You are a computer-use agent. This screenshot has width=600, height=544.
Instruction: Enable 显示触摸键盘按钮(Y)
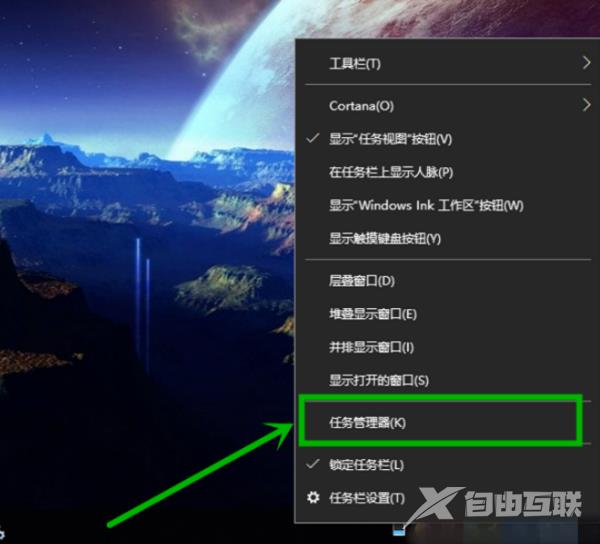[443, 239]
